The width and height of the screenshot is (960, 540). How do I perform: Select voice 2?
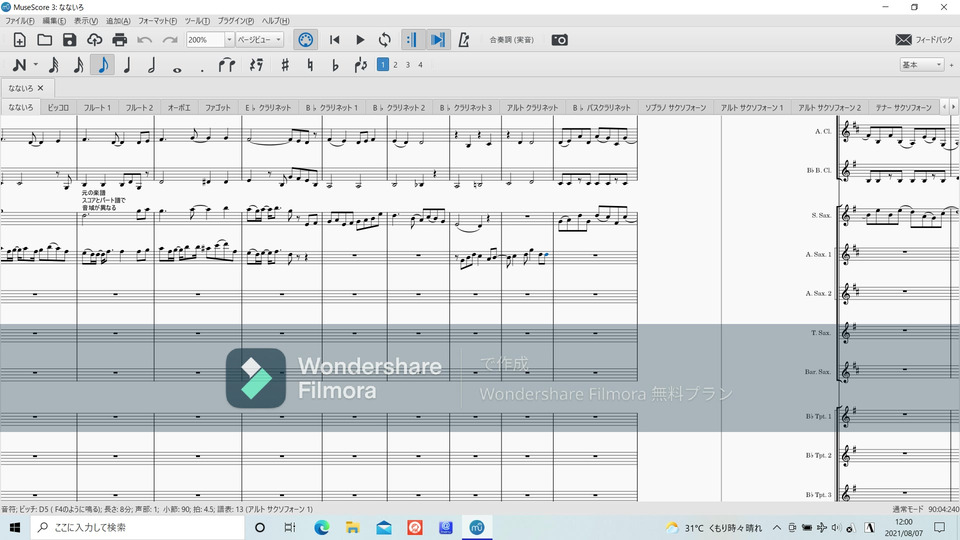pos(396,64)
